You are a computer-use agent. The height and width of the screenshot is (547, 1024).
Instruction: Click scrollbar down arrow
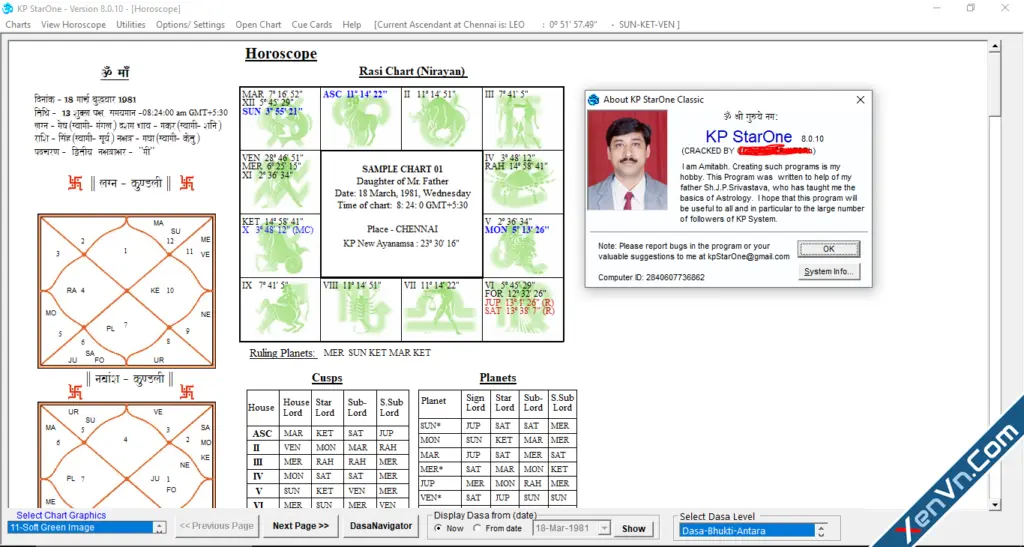995,504
